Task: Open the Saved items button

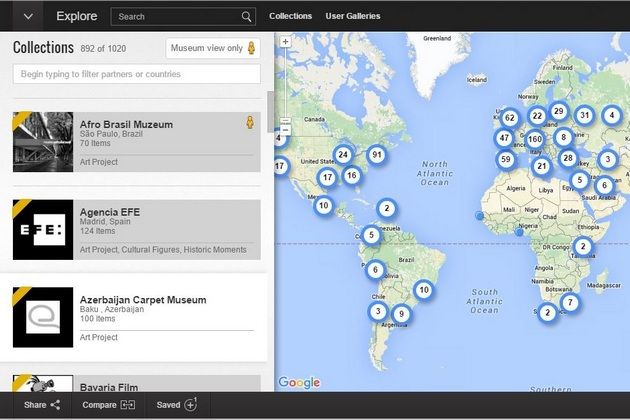Action: coord(177,404)
